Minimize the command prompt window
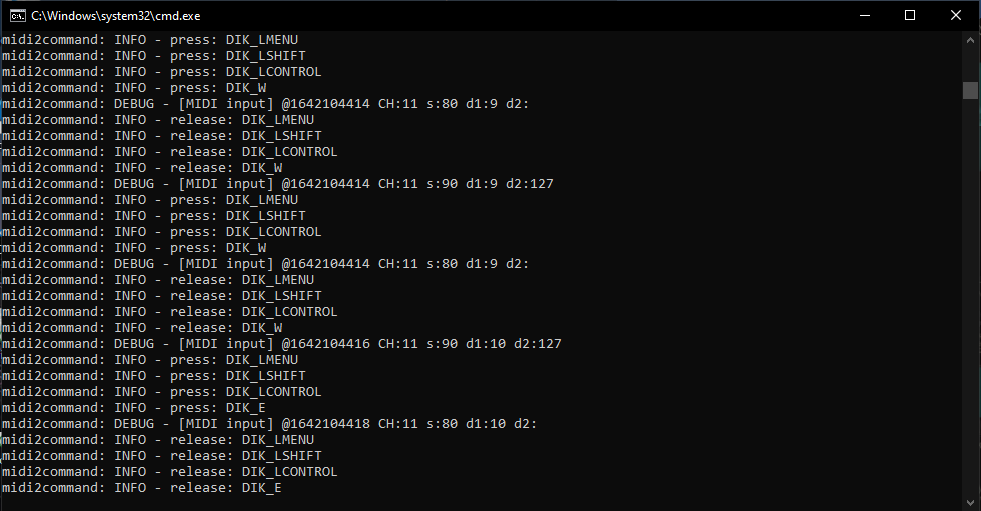 pos(864,15)
